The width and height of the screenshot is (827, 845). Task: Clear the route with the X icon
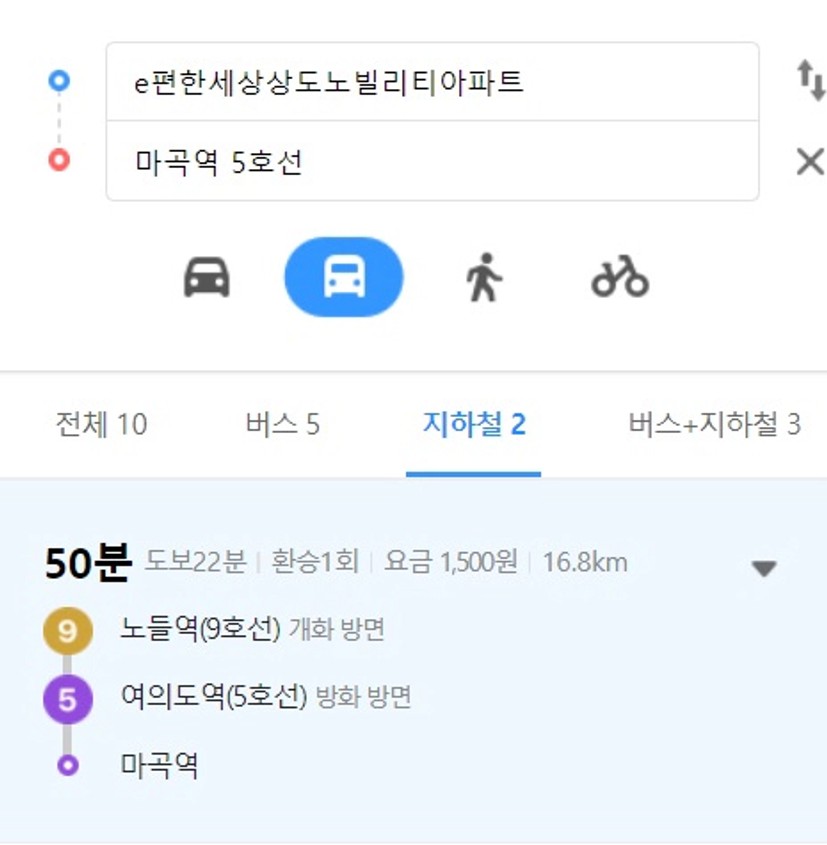pos(810,161)
